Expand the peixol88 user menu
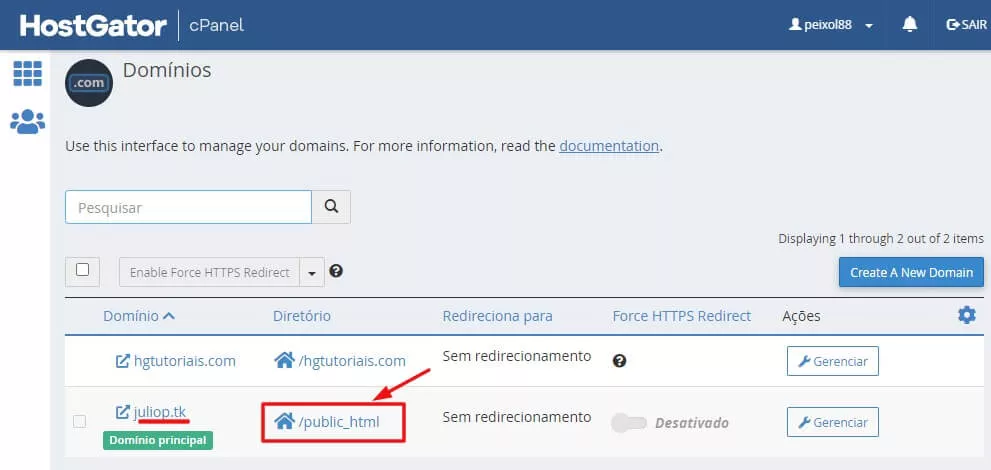The height and width of the screenshot is (470, 991). (831, 25)
